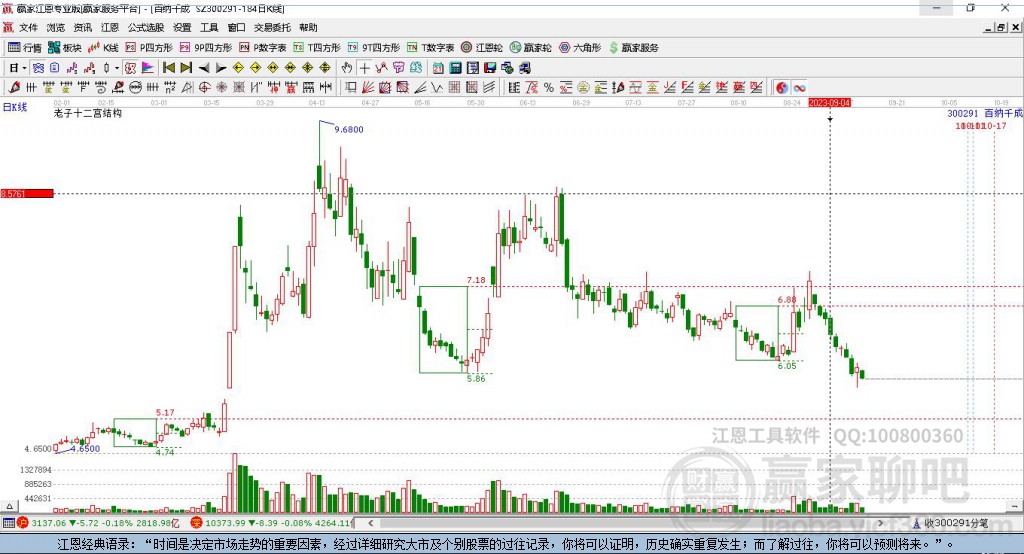Jump to last bar with skip-to-end icon
This screenshot has width=1024, height=554.
(186, 68)
